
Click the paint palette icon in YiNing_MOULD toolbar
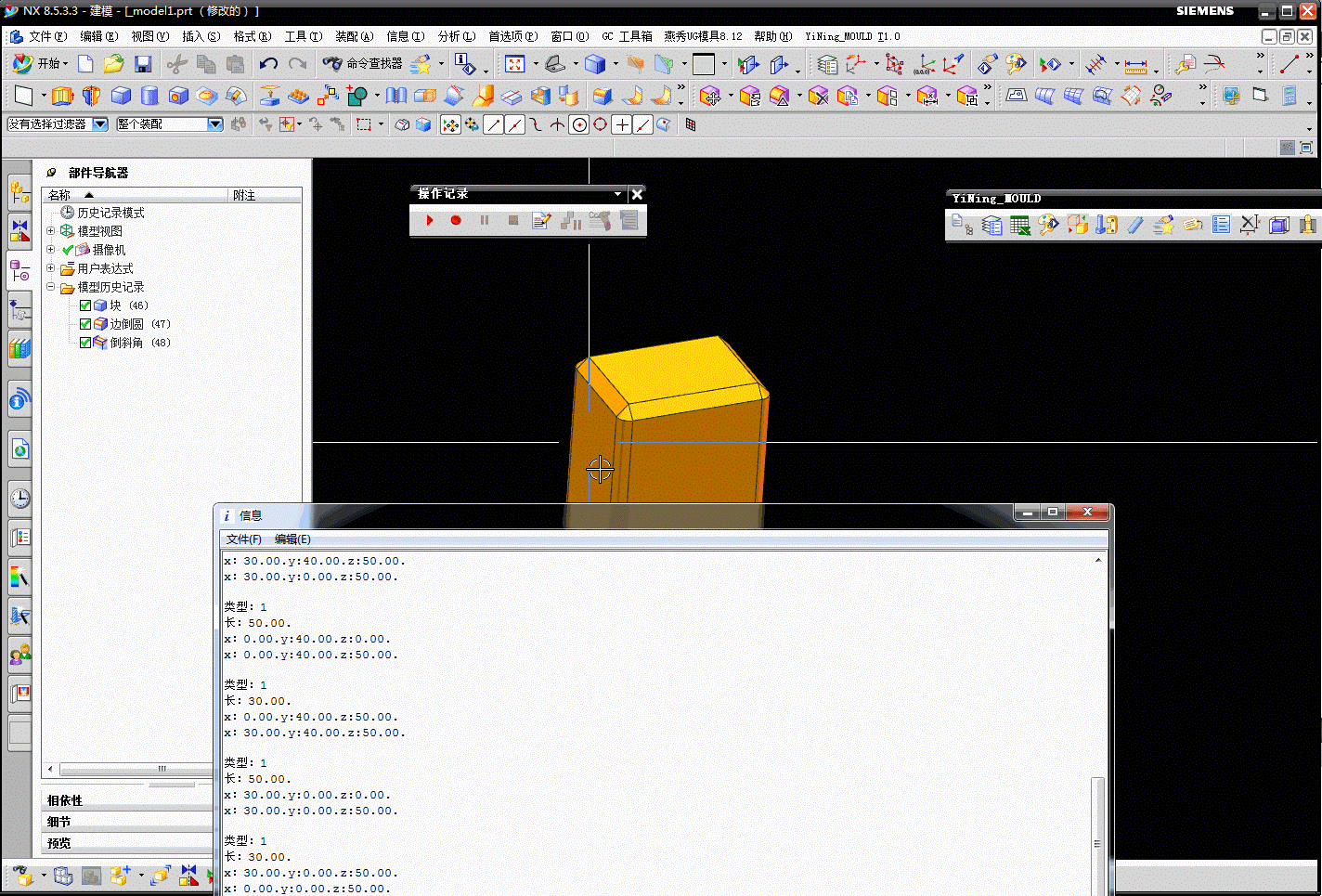[1048, 225]
